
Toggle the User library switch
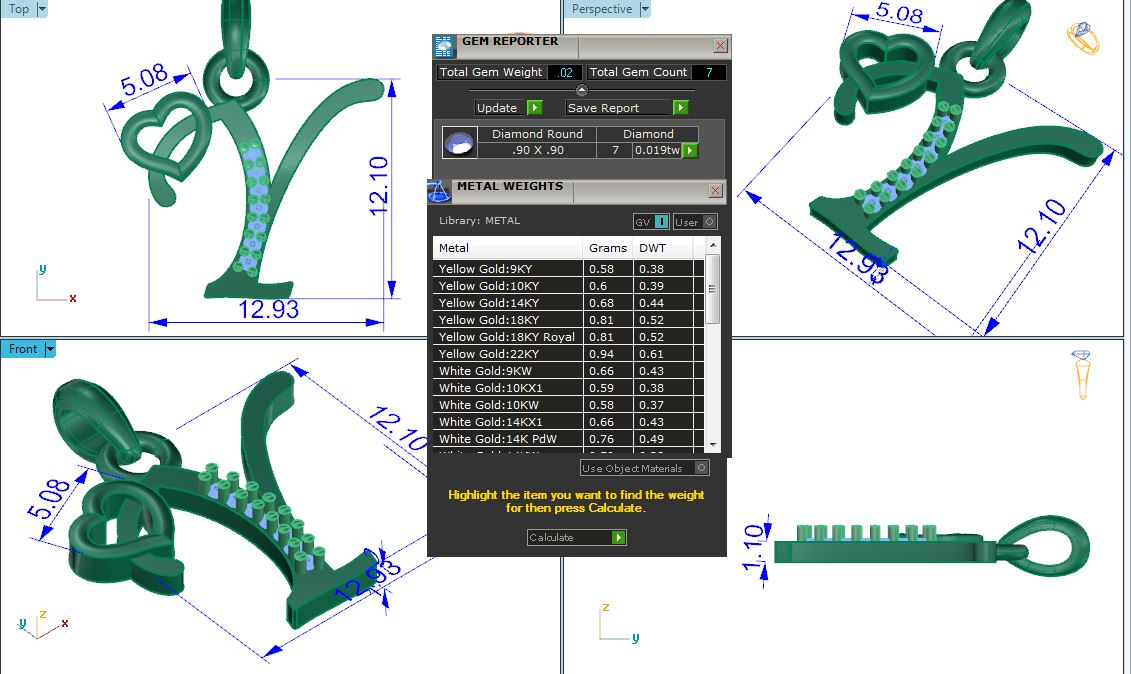pyautogui.click(x=709, y=222)
